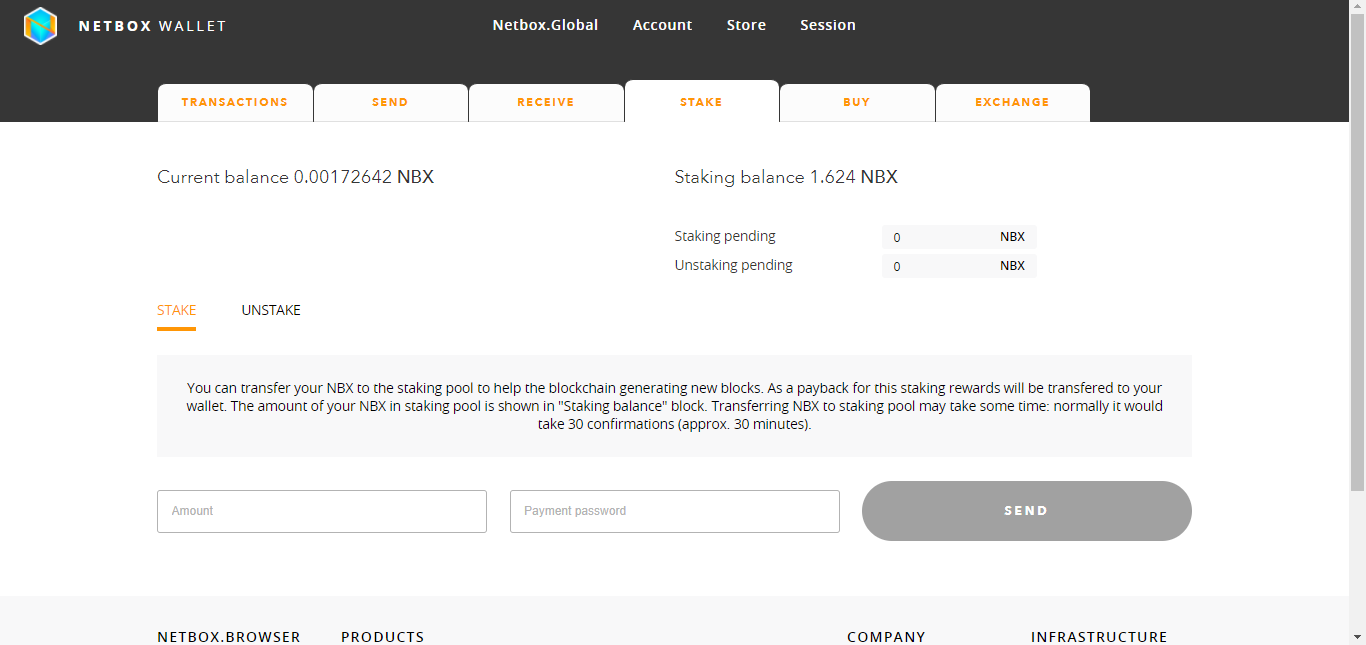Select the STAKE sub-tab

[x=176, y=310]
